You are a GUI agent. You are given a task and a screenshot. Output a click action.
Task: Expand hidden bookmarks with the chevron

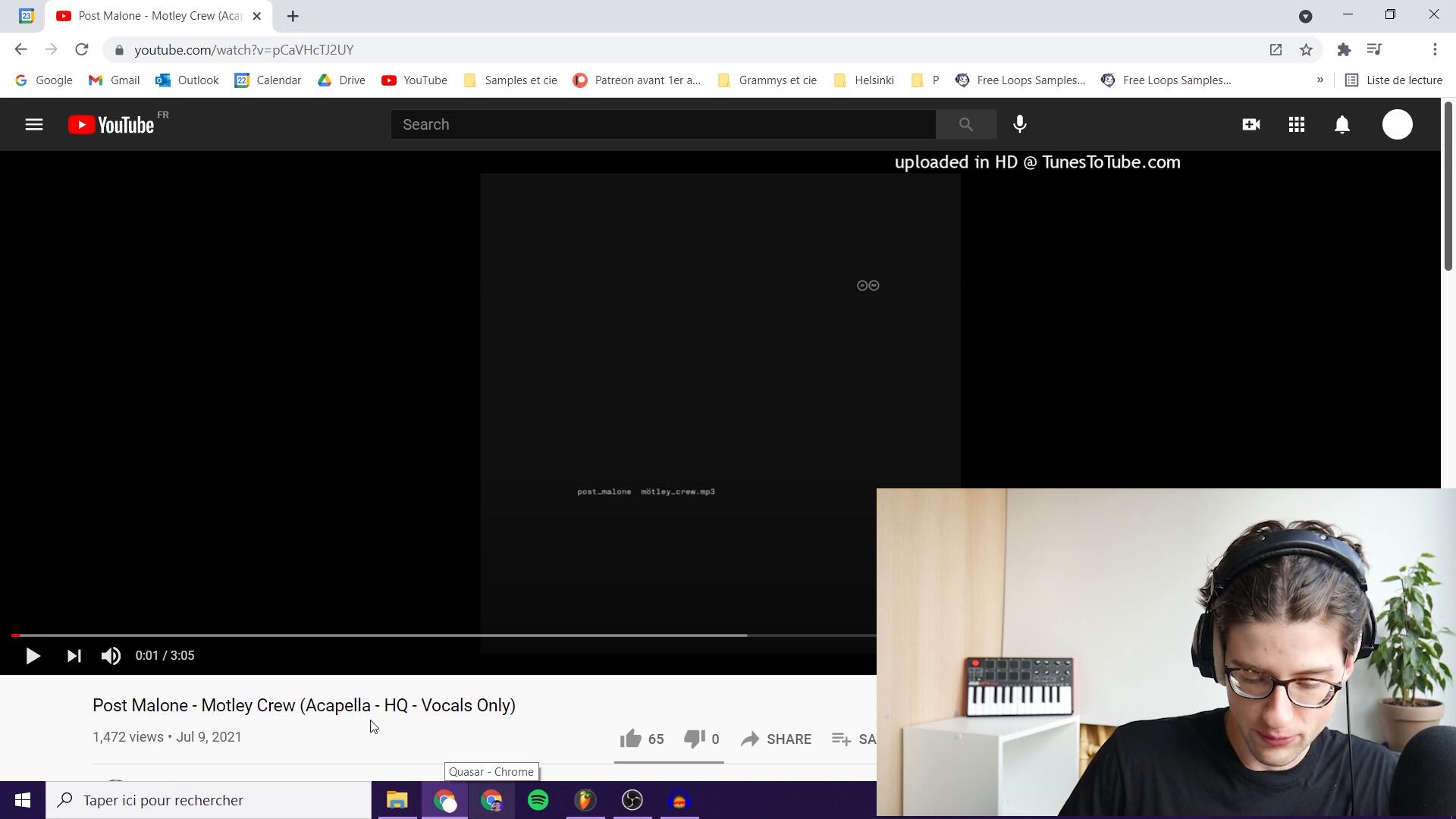click(x=1320, y=80)
